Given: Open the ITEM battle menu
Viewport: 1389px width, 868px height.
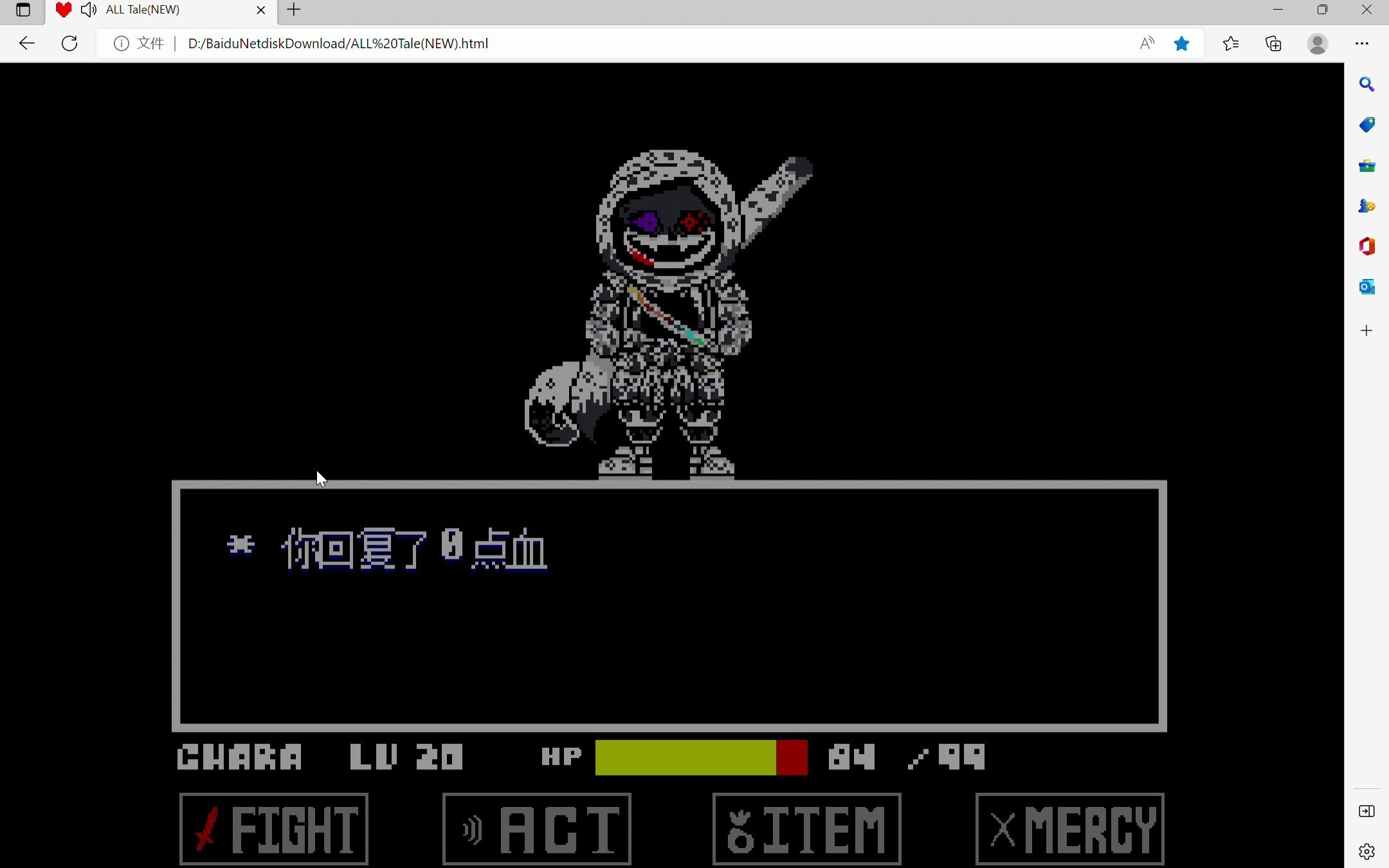Looking at the screenshot, I should pyautogui.click(x=806, y=829).
